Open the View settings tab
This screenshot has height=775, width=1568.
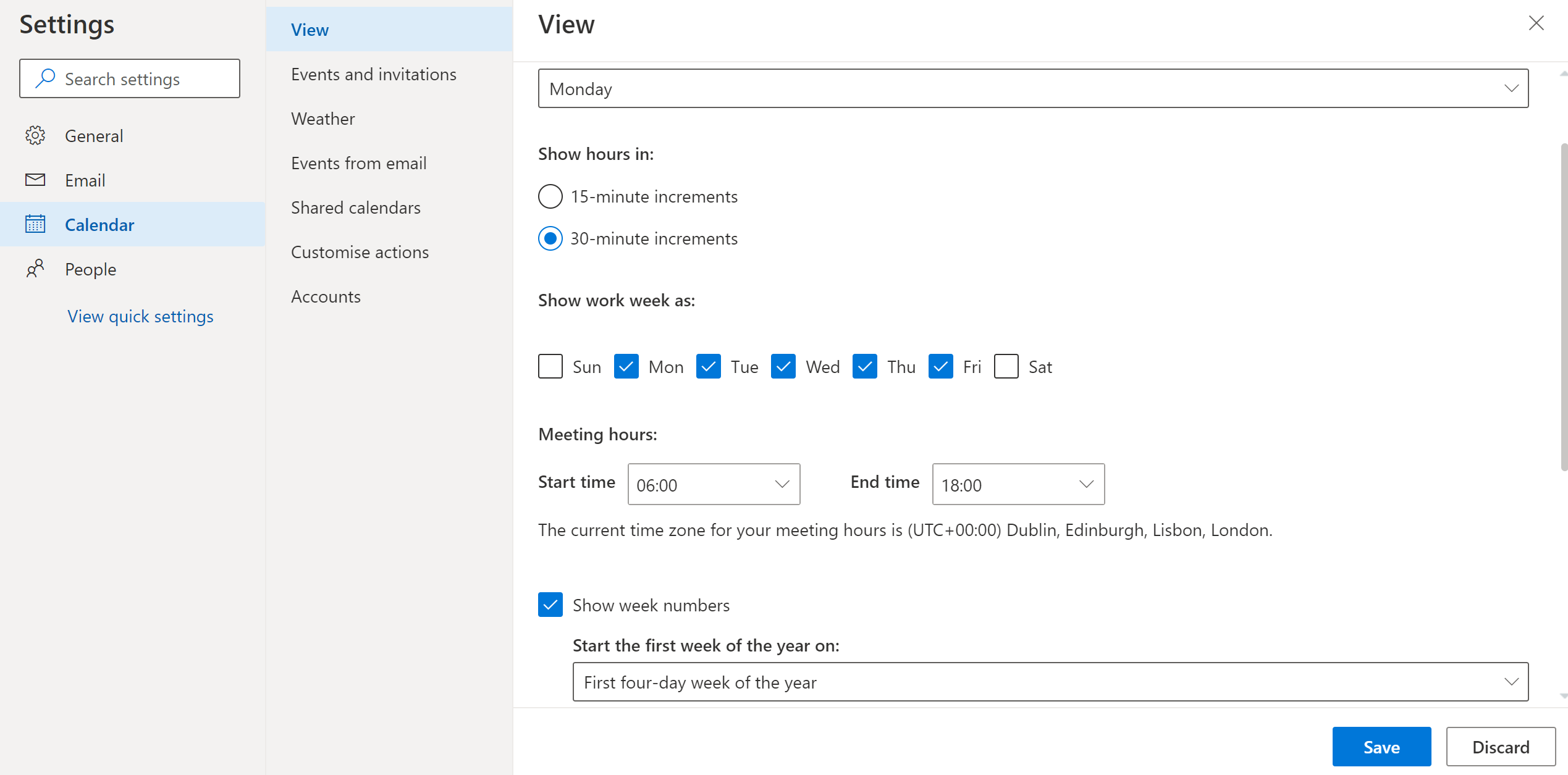coord(310,28)
